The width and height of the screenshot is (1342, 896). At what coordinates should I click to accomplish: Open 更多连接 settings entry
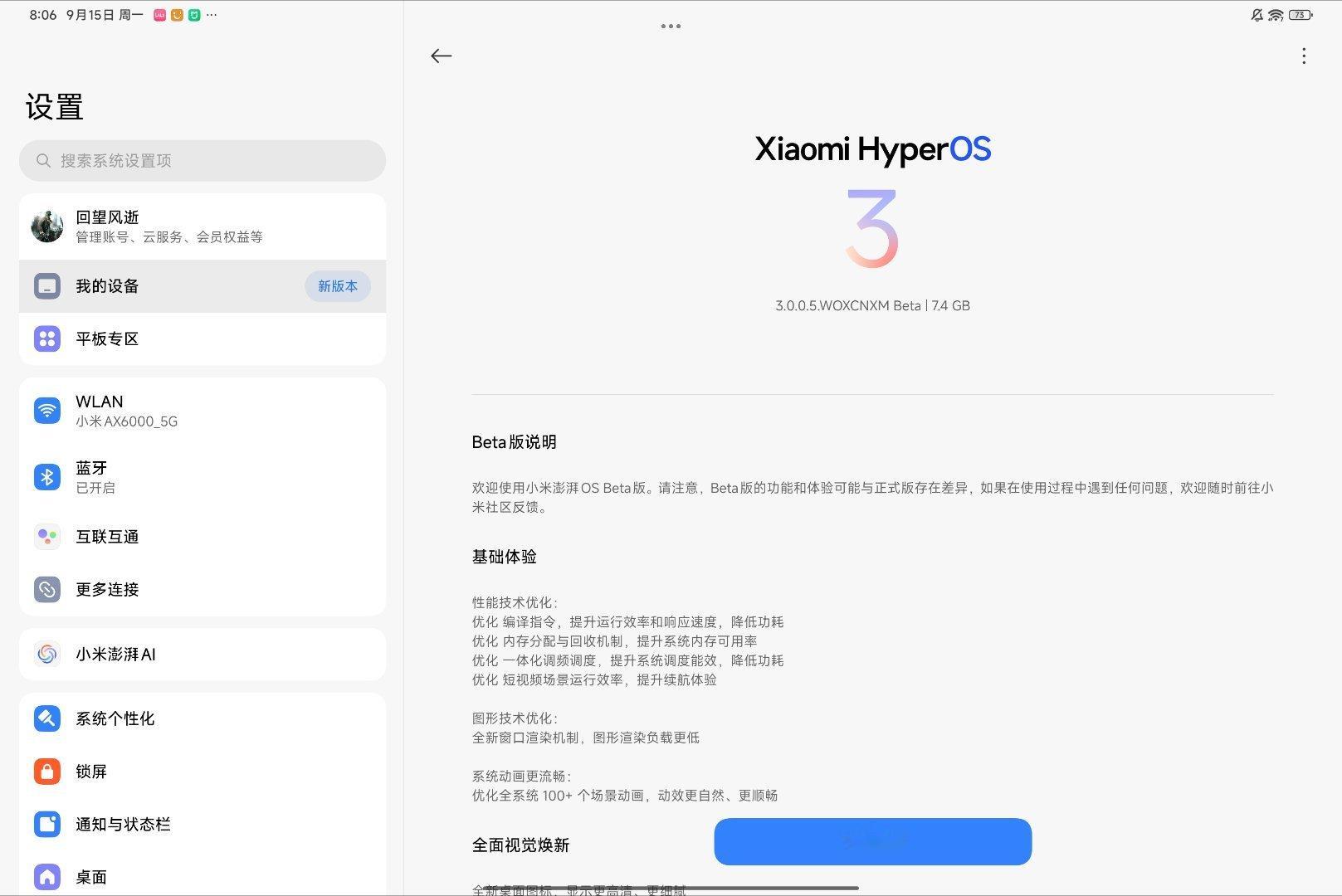[x=203, y=589]
